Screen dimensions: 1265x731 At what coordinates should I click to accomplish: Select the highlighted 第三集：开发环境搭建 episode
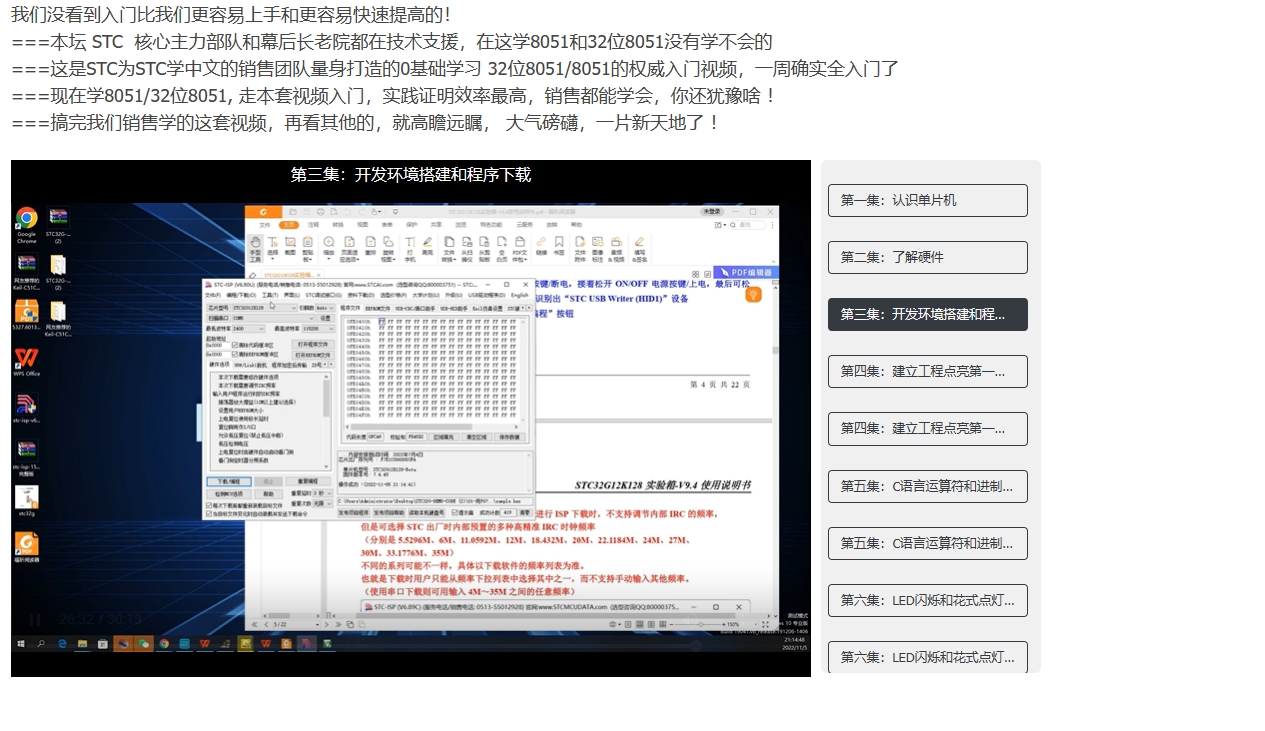pos(927,314)
